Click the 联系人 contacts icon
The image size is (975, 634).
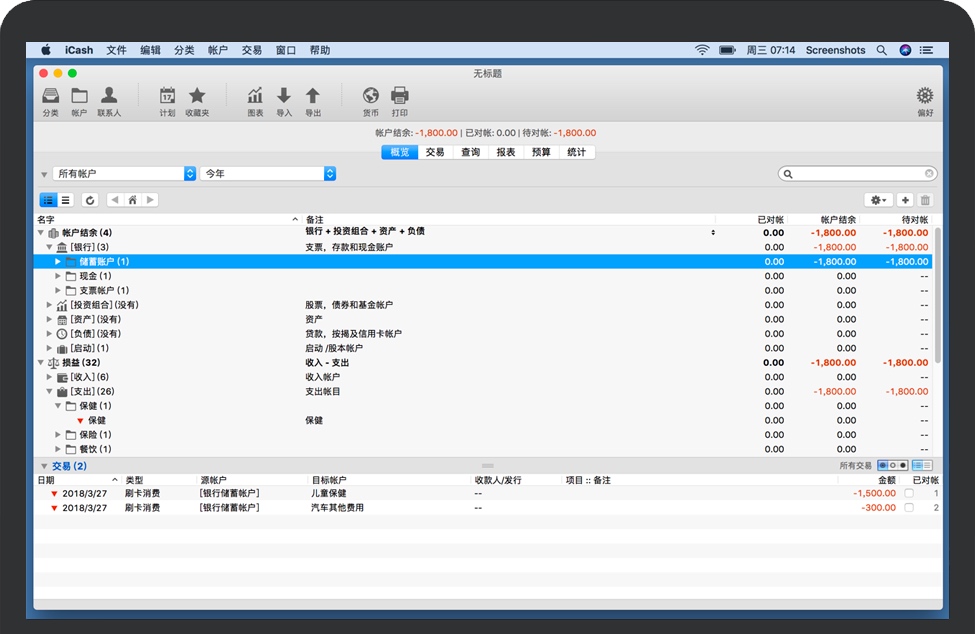click(x=109, y=96)
